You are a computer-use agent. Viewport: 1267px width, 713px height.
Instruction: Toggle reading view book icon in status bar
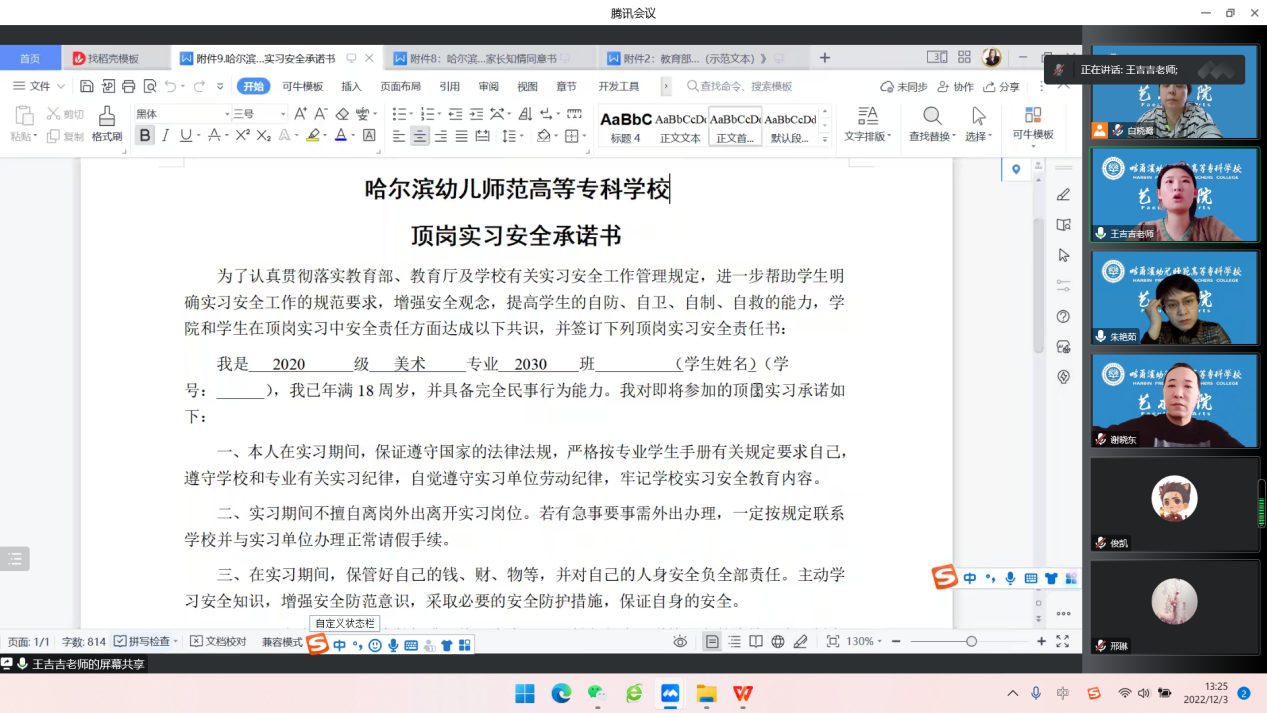(x=756, y=642)
